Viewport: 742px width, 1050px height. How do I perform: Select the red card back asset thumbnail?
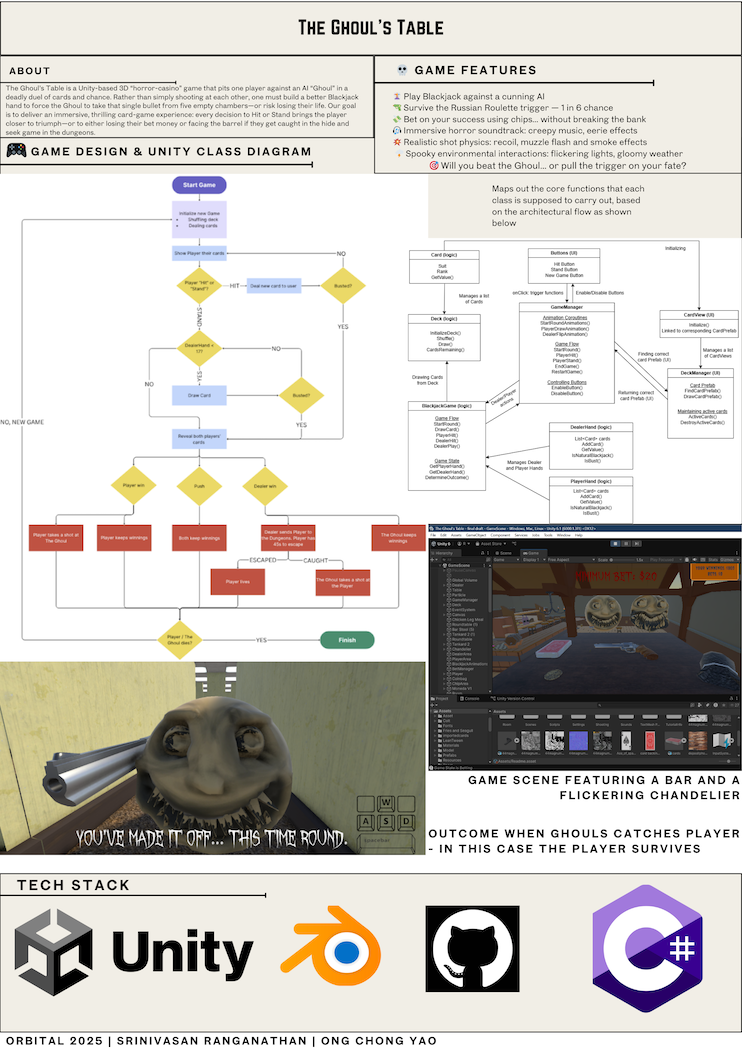point(650,740)
